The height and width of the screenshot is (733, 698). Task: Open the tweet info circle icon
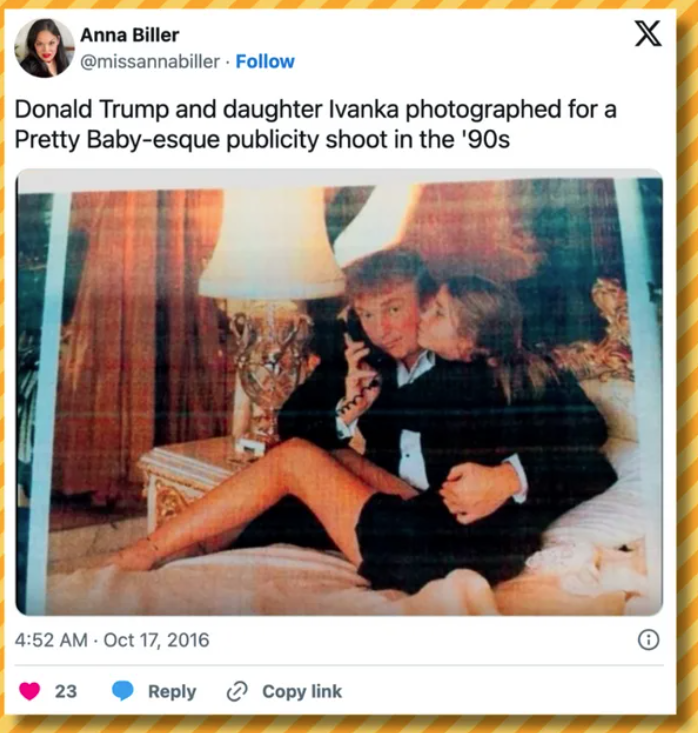tap(648, 640)
